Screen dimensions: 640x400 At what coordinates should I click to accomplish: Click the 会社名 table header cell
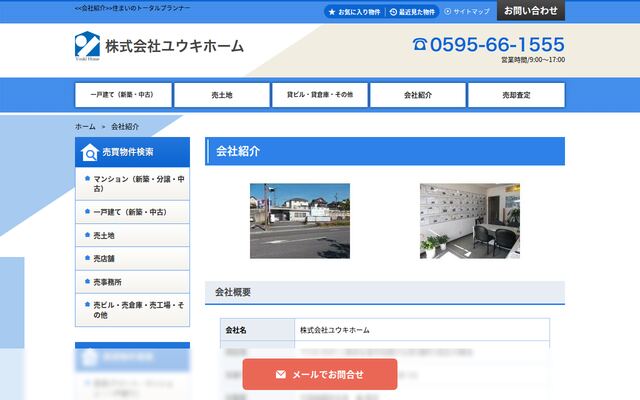pyautogui.click(x=258, y=330)
